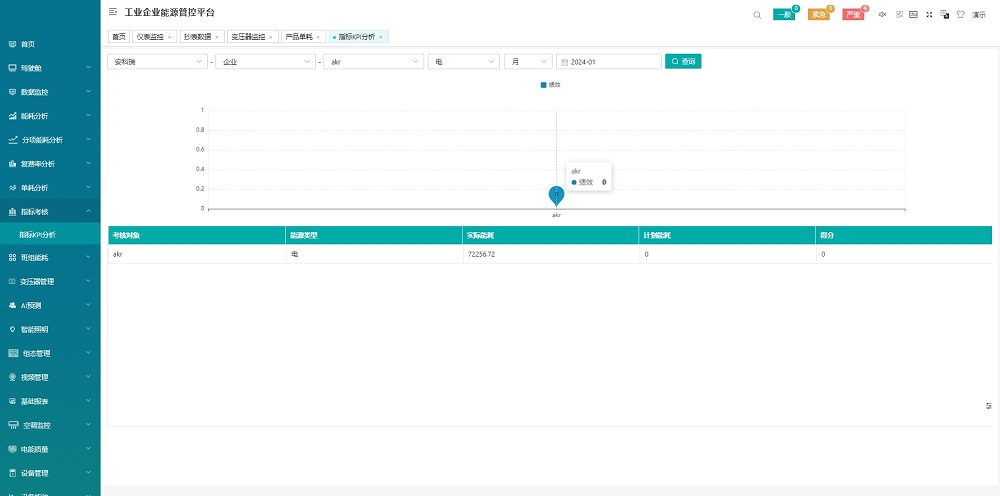
Task: Expand the 能耗分析 sidebar menu
Action: click(x=50, y=115)
